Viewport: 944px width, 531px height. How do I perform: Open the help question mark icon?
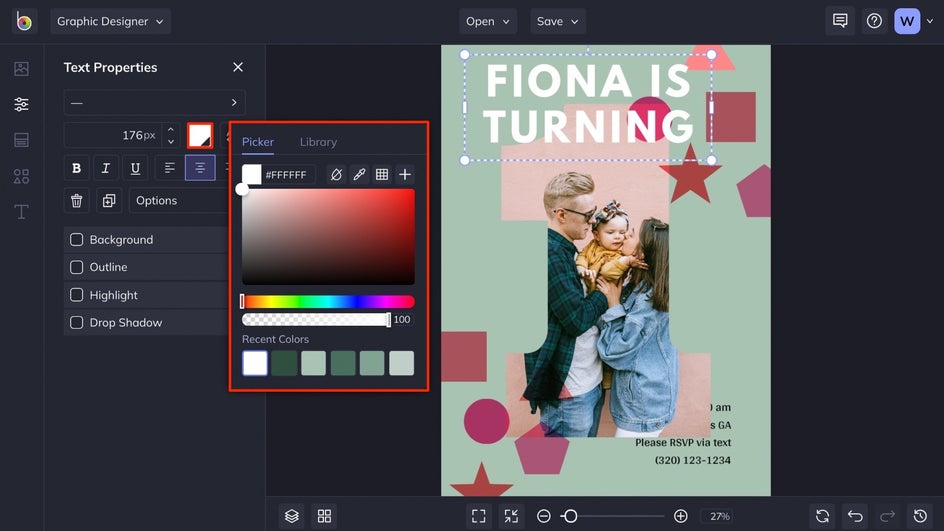pyautogui.click(x=874, y=21)
